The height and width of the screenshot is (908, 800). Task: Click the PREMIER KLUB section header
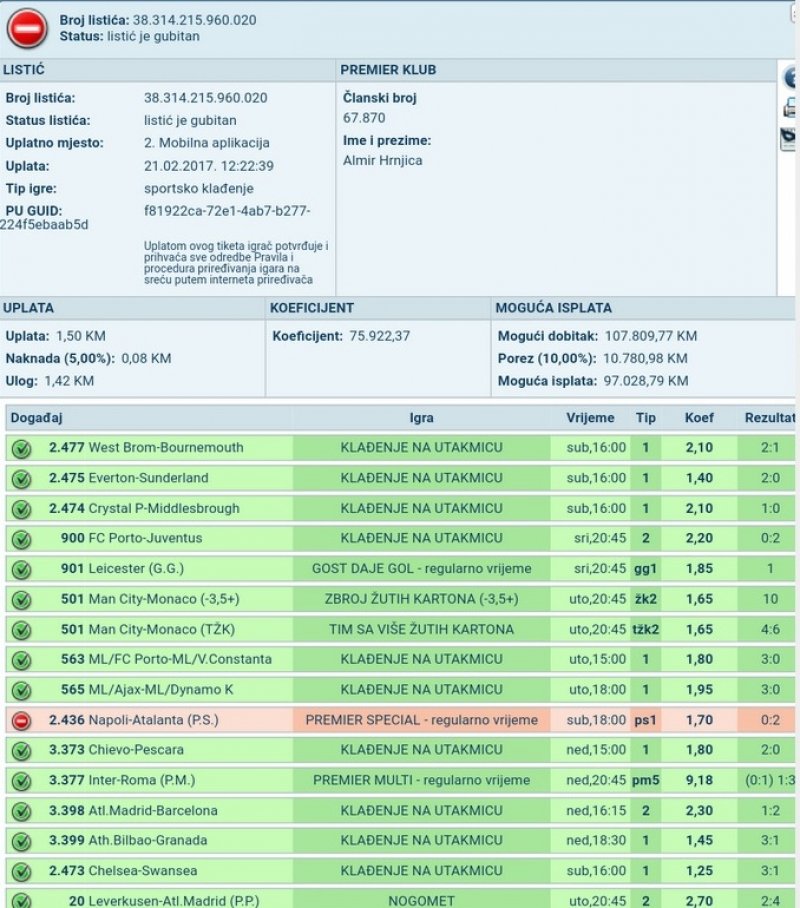(x=388, y=70)
